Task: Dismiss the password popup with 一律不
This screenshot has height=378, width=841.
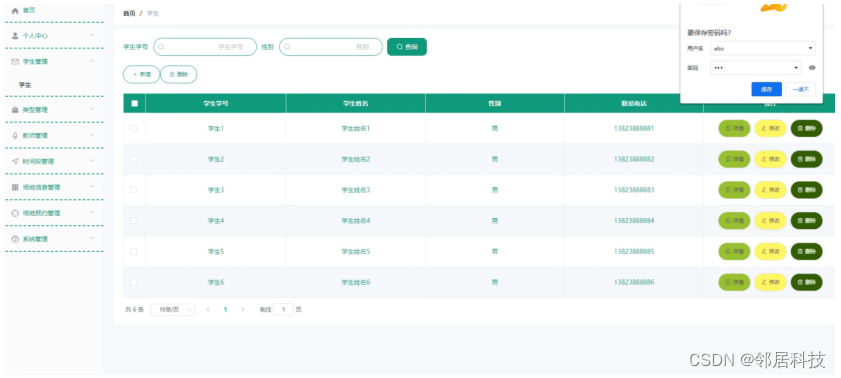Action: tap(800, 90)
